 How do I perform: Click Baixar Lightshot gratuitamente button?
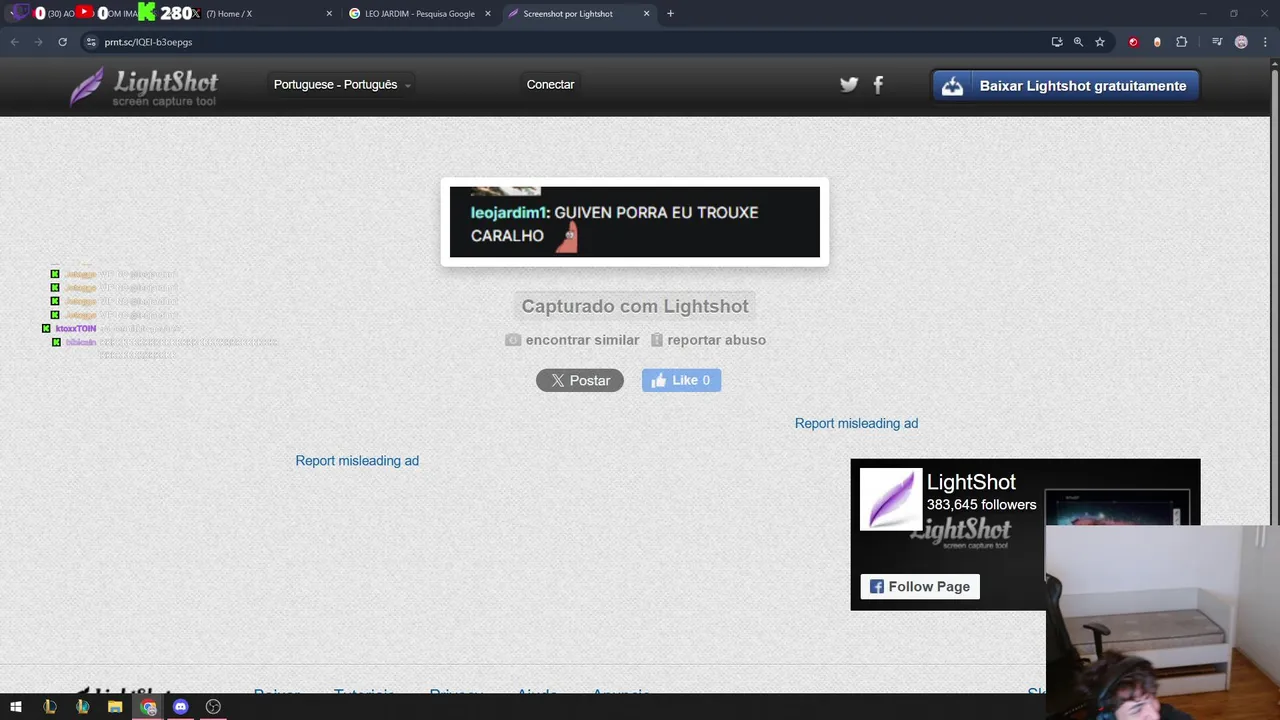point(1066,86)
